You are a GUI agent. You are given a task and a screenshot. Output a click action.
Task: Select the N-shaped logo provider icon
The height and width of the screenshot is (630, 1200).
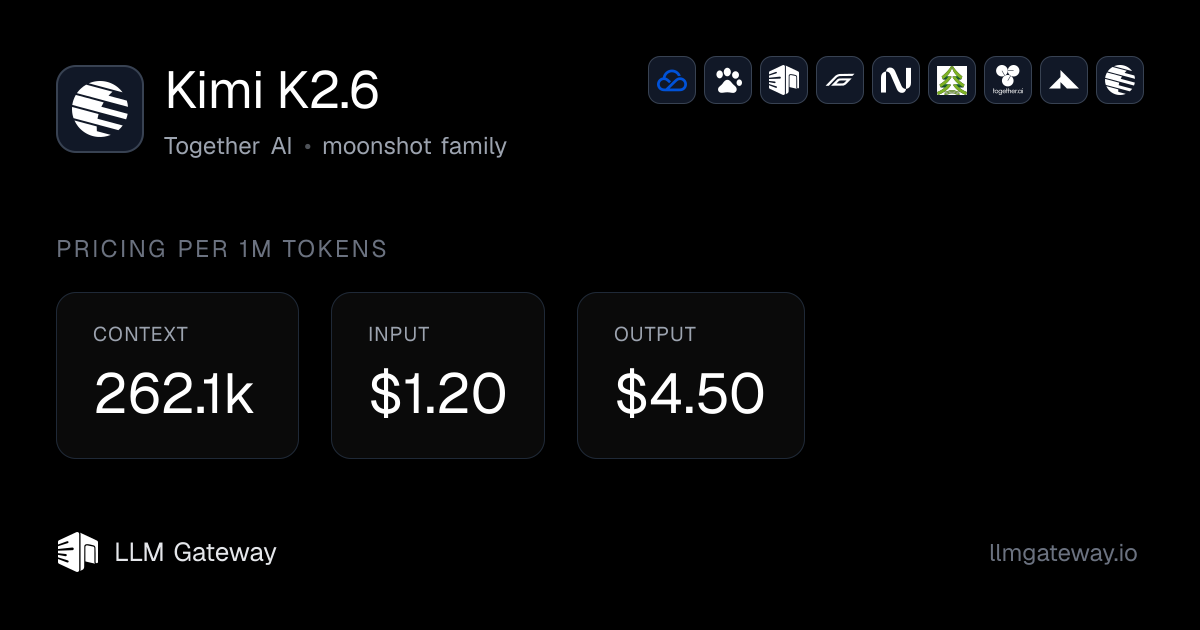pos(896,80)
